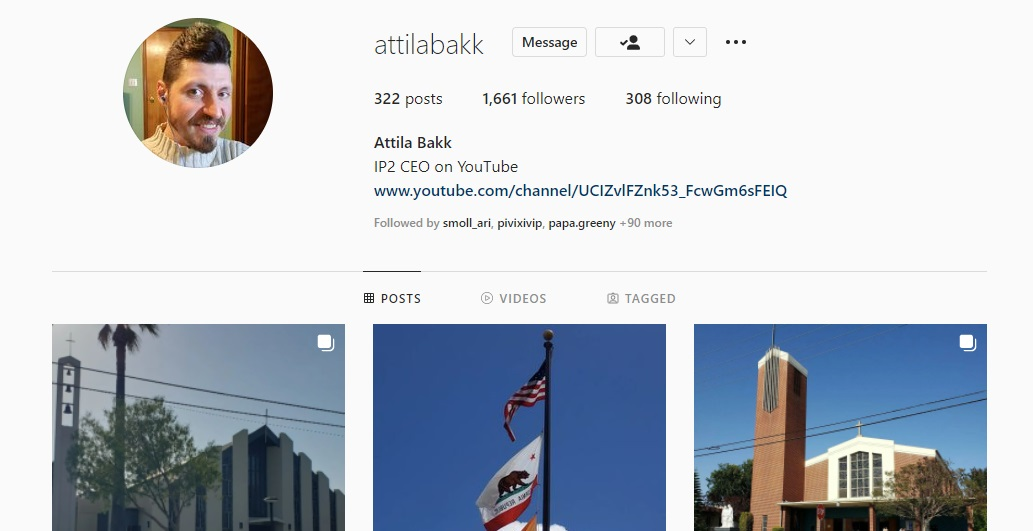1033x531 pixels.
Task: Switch to the VIDEOS tab
Action: pyautogui.click(x=514, y=298)
